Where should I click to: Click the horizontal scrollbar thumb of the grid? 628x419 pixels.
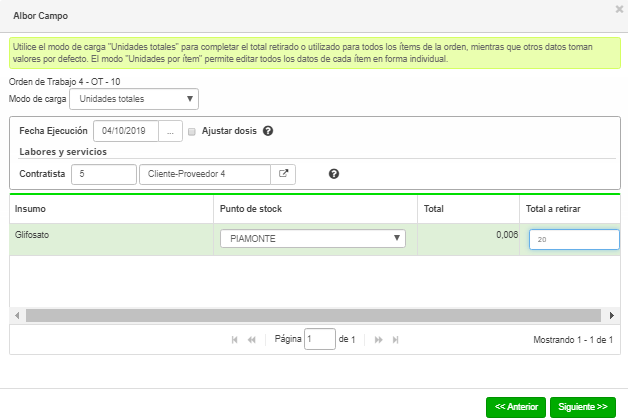pos(313,316)
